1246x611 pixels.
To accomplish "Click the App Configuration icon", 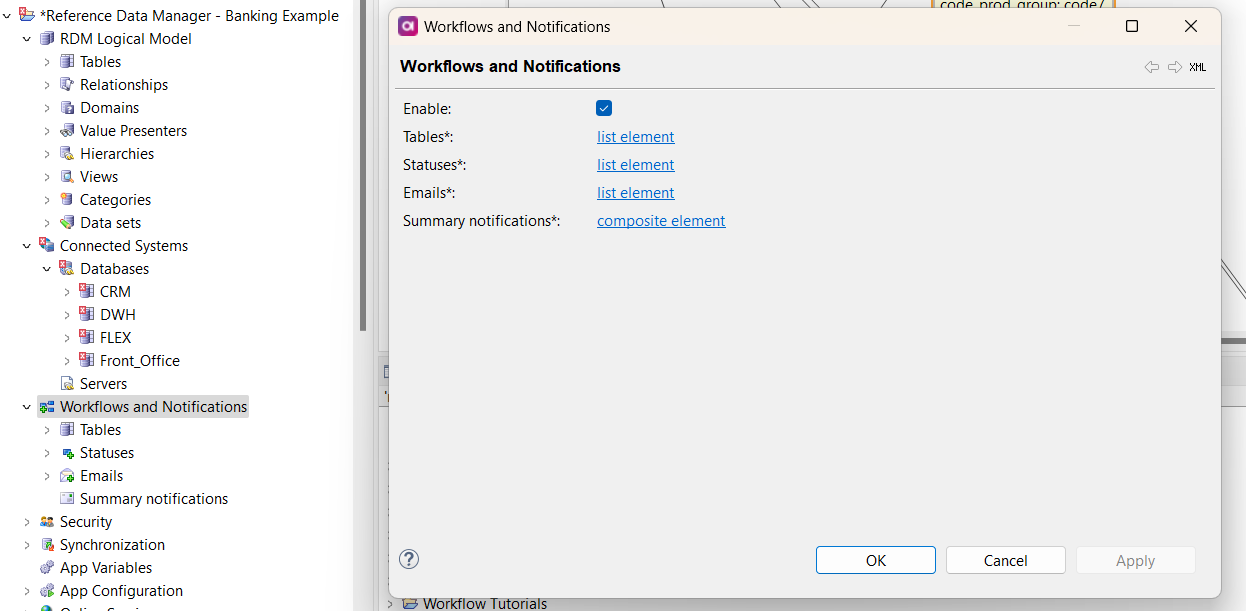I will point(47,590).
